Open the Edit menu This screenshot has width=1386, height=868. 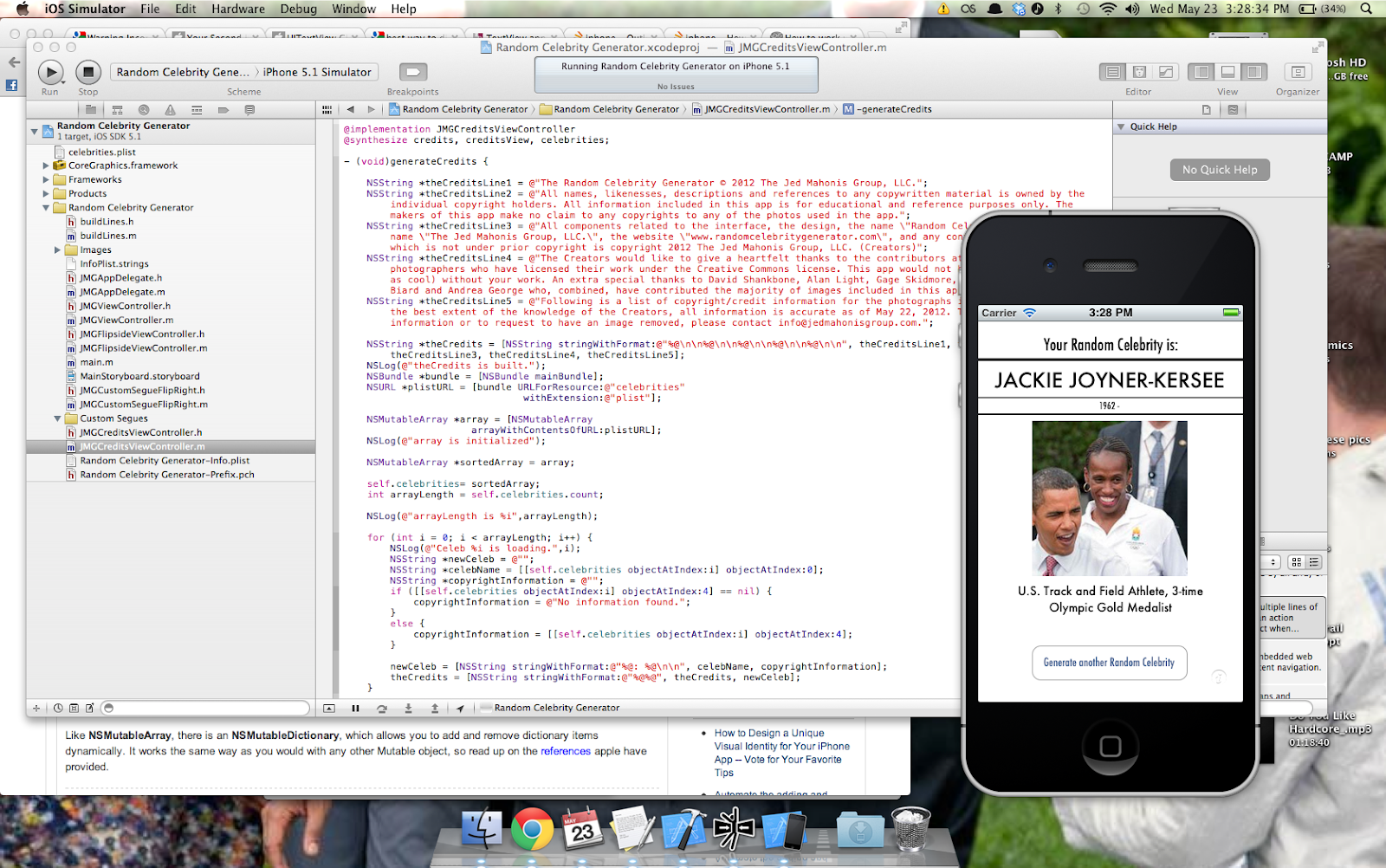click(x=185, y=9)
